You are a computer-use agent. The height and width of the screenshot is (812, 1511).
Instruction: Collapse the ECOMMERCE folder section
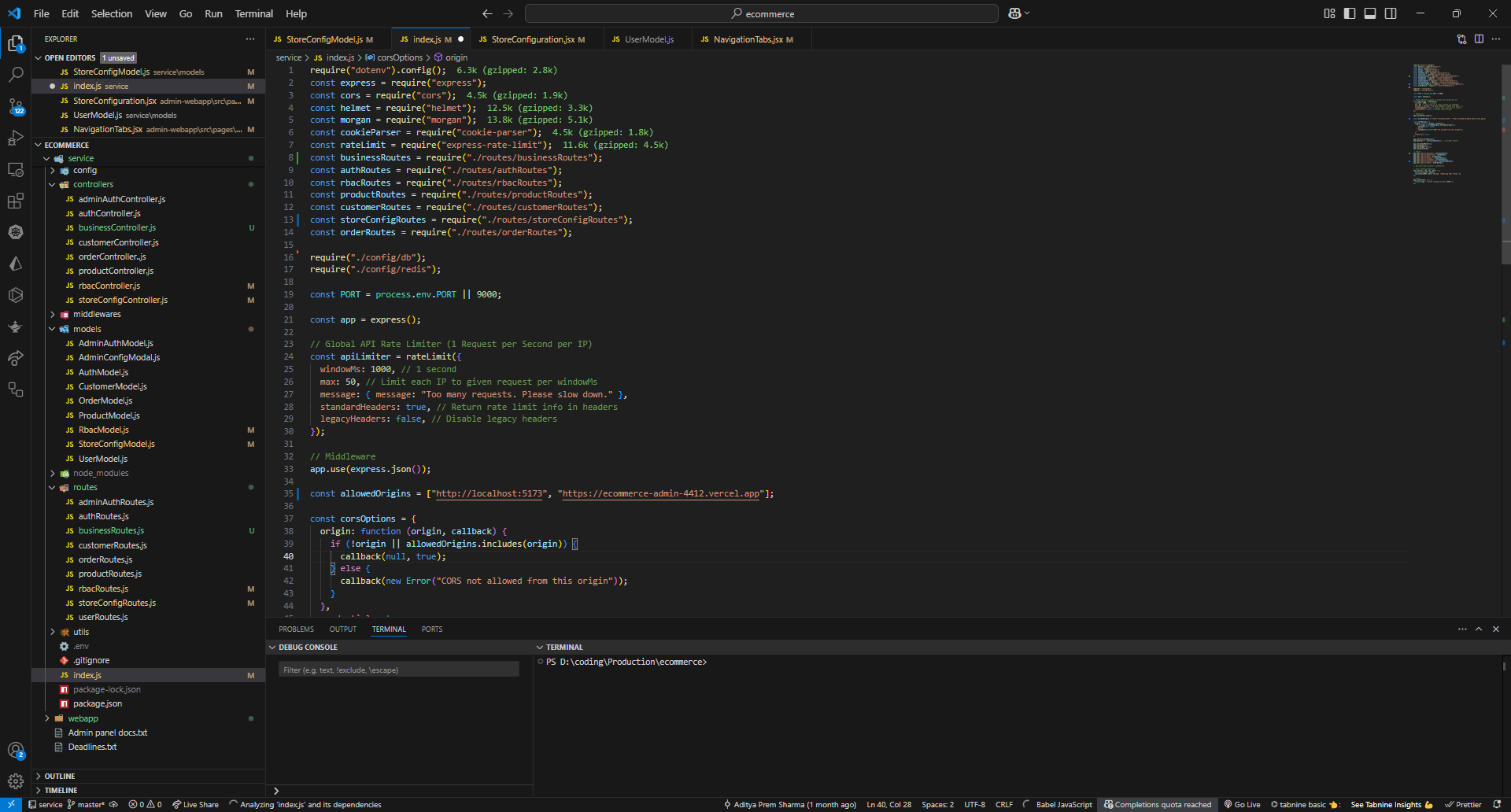pyautogui.click(x=66, y=145)
